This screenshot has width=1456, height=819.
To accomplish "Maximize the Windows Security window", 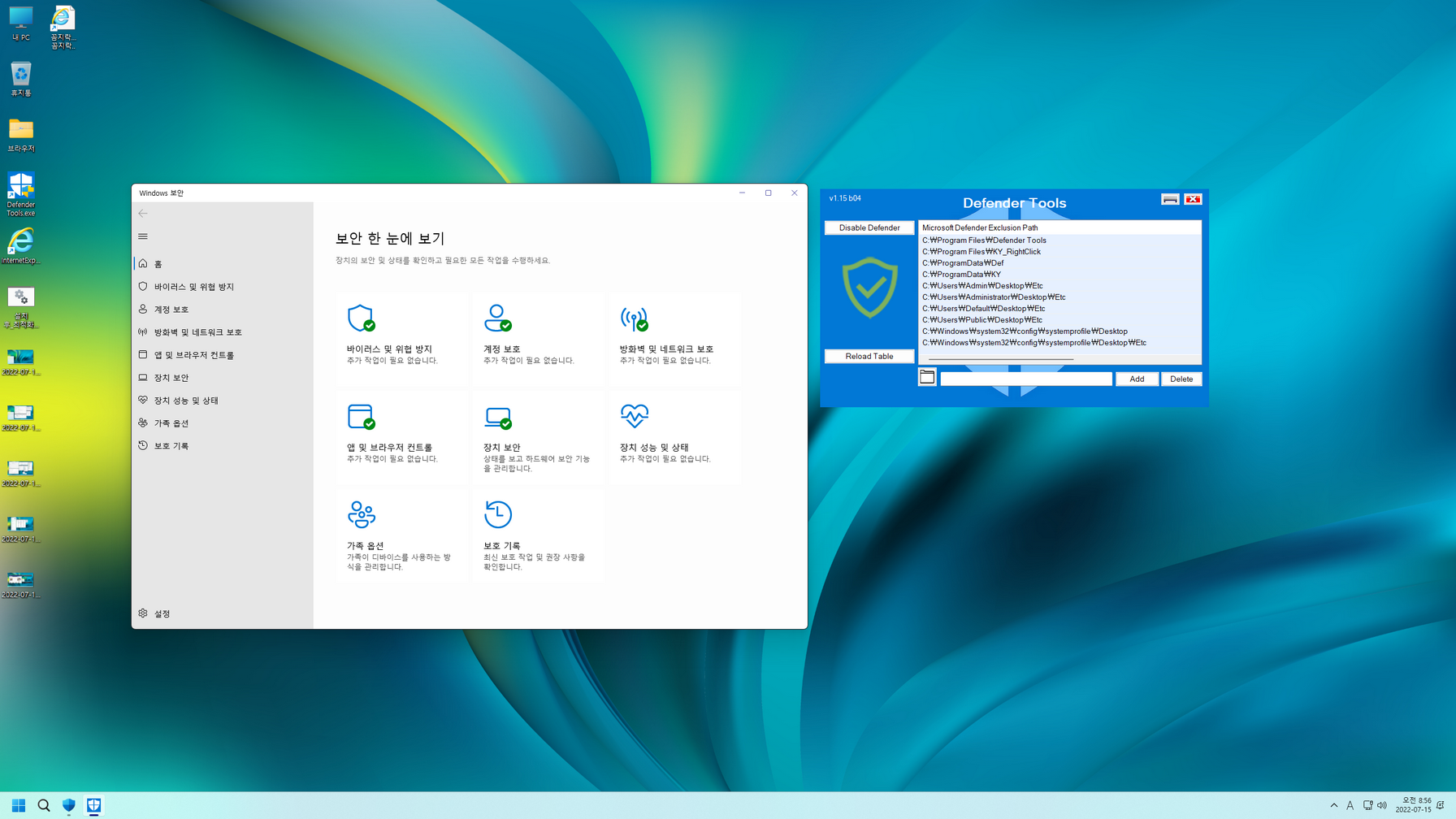I will point(768,193).
